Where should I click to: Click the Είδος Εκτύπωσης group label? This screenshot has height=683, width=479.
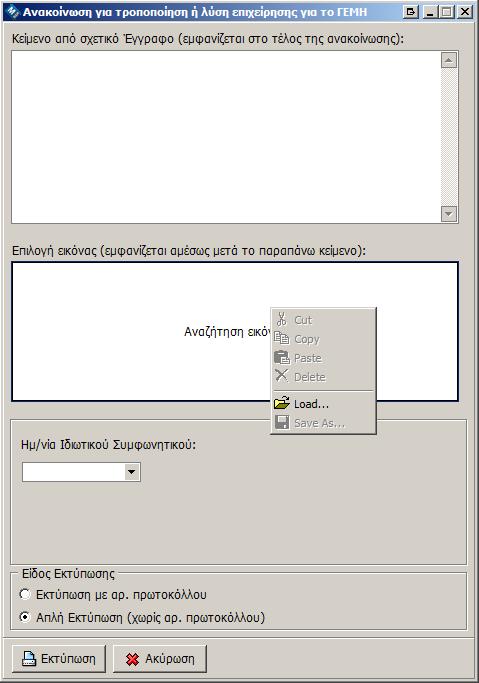[x=68, y=574]
